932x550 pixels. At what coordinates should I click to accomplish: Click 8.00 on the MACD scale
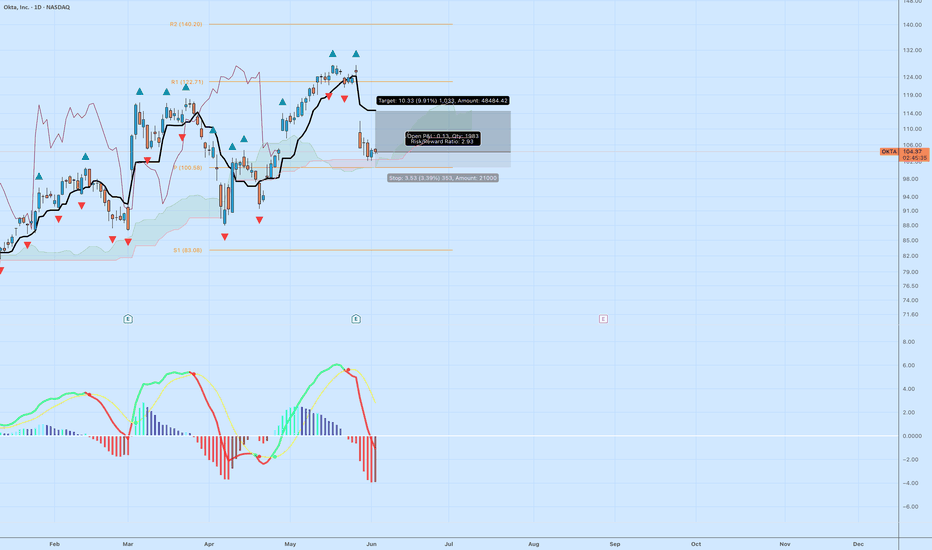pos(909,342)
